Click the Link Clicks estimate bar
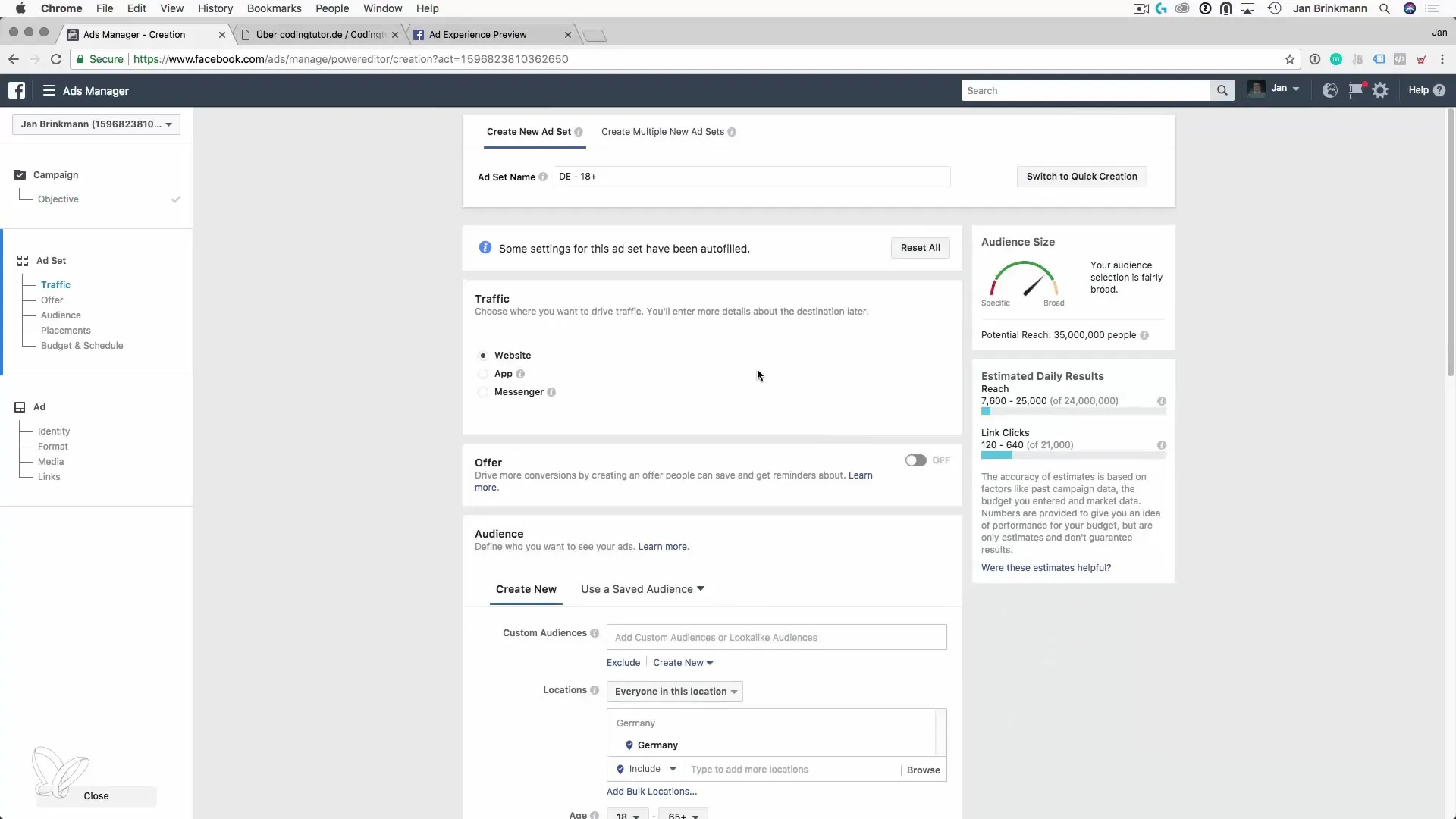Viewport: 1456px width, 819px height. tap(1073, 455)
